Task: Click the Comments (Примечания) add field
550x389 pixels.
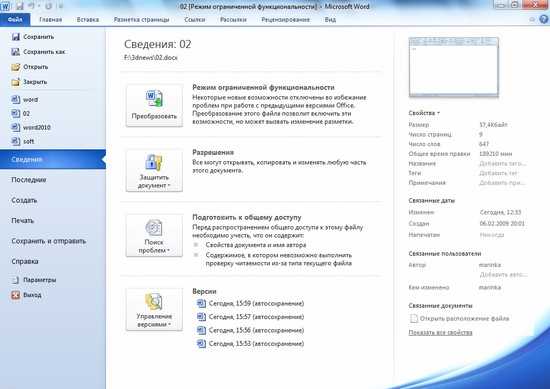Action: (x=502, y=183)
